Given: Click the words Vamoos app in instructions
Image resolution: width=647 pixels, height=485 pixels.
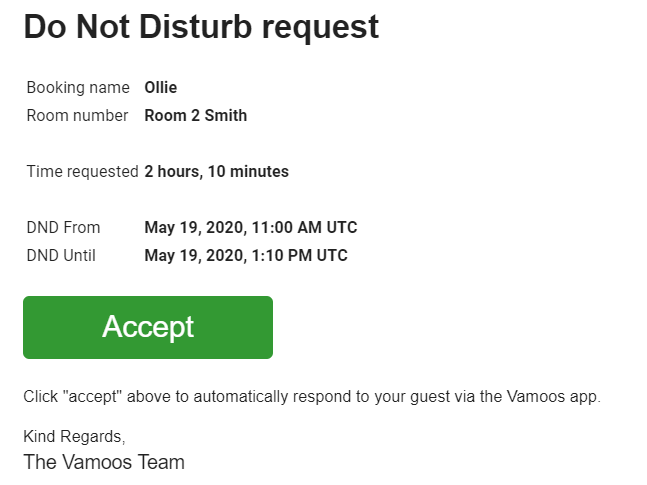Looking at the screenshot, I should pyautogui.click(x=552, y=397).
